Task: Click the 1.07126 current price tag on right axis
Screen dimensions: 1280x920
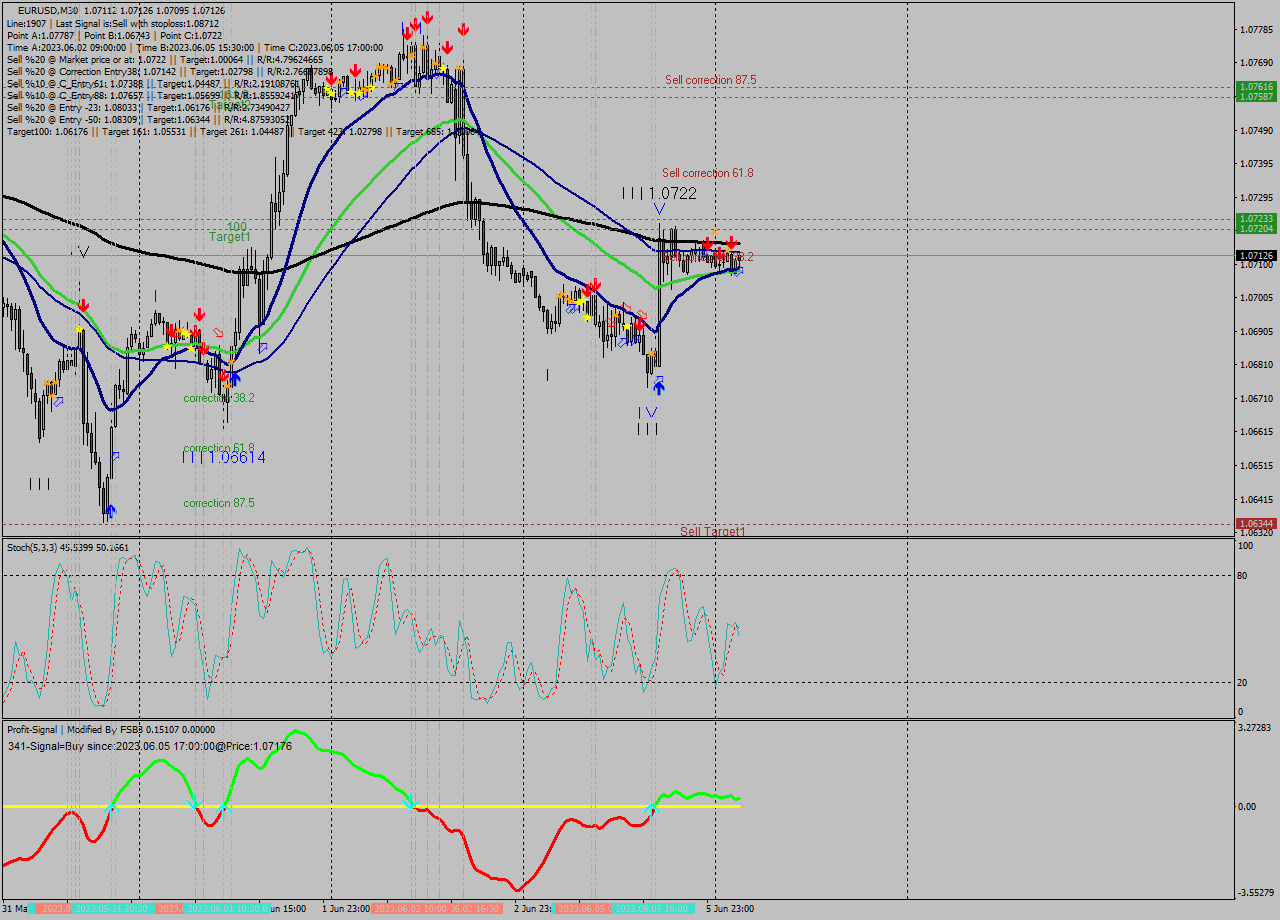Action: [1257, 255]
